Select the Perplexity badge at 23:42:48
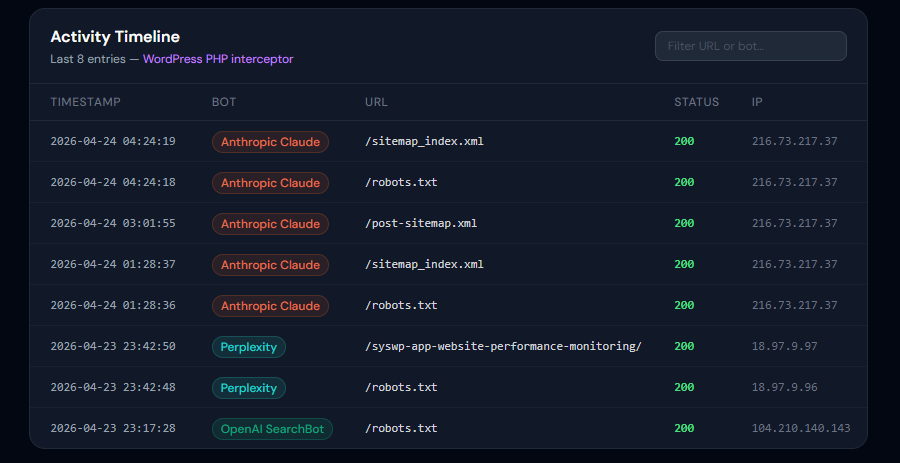900x463 pixels. (x=249, y=388)
